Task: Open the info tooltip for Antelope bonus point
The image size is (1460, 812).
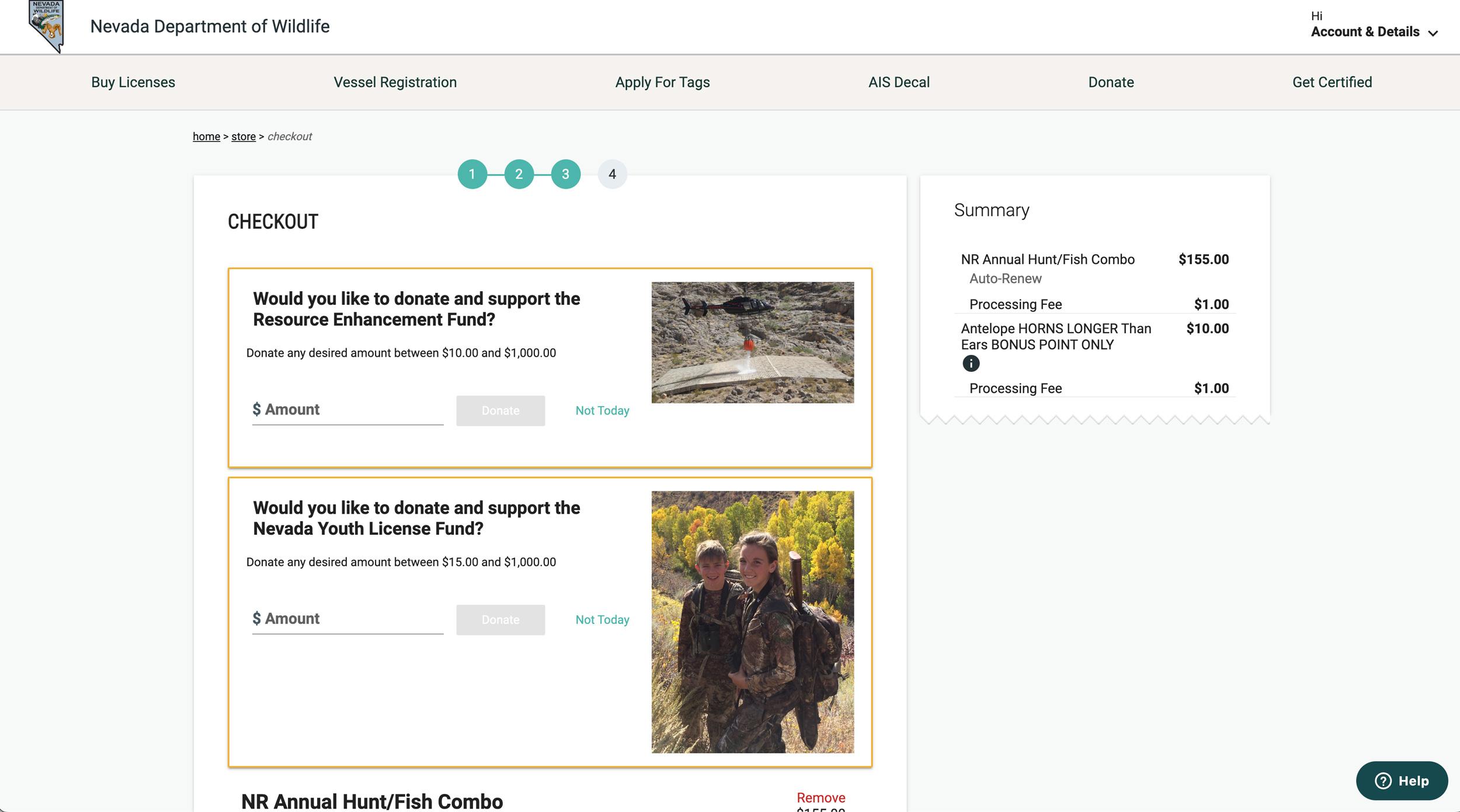Action: [971, 364]
